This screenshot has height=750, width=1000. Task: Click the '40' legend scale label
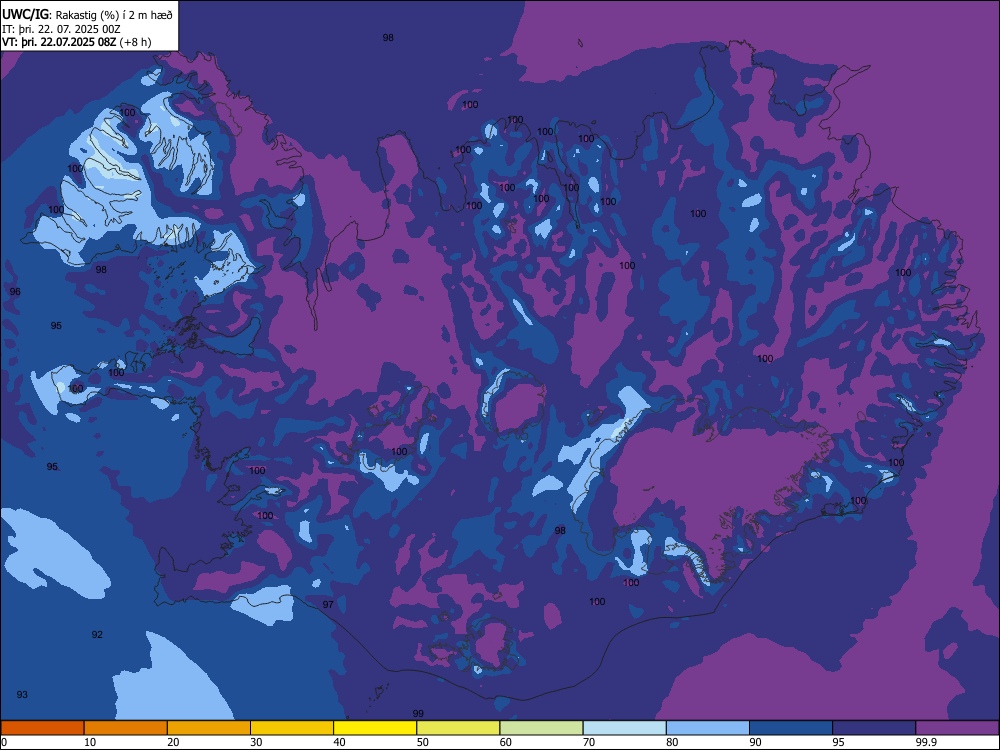click(339, 742)
